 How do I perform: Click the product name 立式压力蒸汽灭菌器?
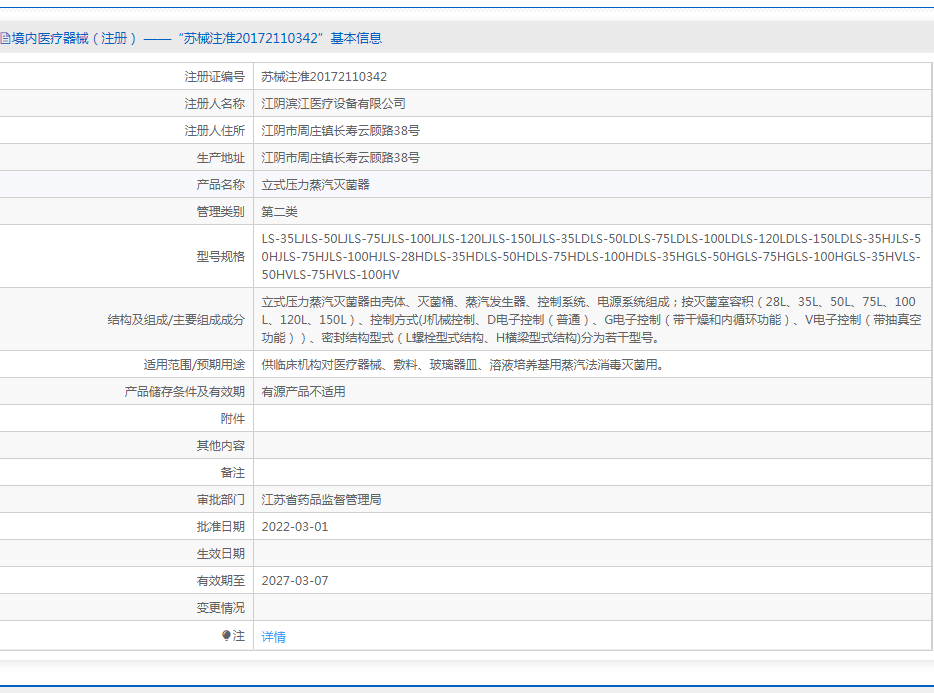[314, 184]
